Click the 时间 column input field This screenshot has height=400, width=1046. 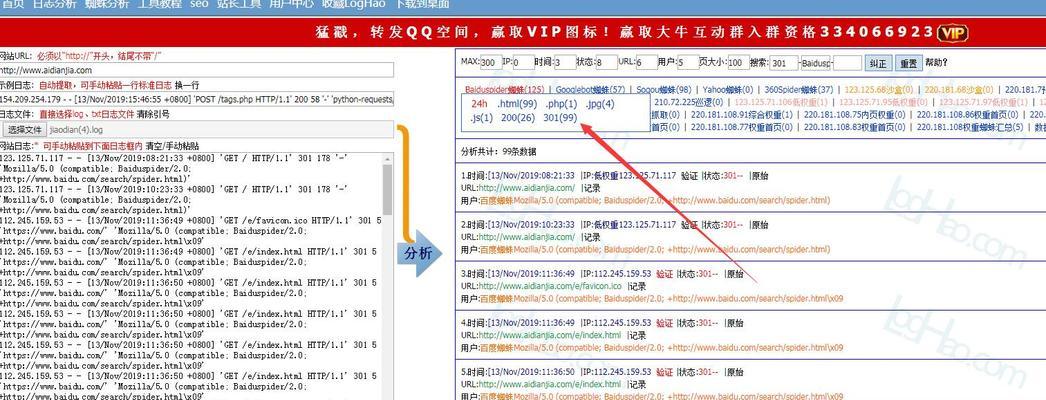(565, 63)
